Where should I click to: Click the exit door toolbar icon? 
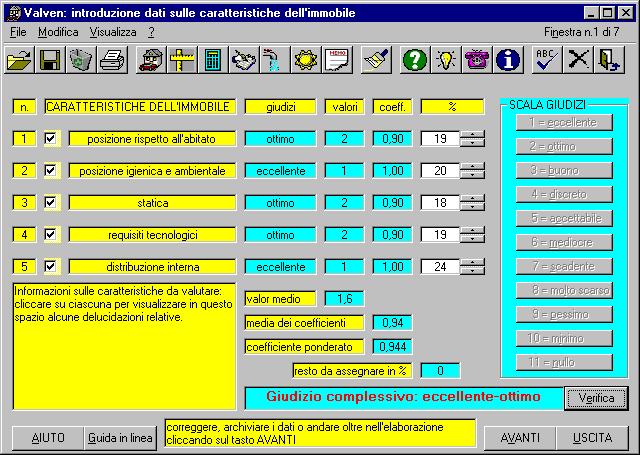[x=608, y=60]
